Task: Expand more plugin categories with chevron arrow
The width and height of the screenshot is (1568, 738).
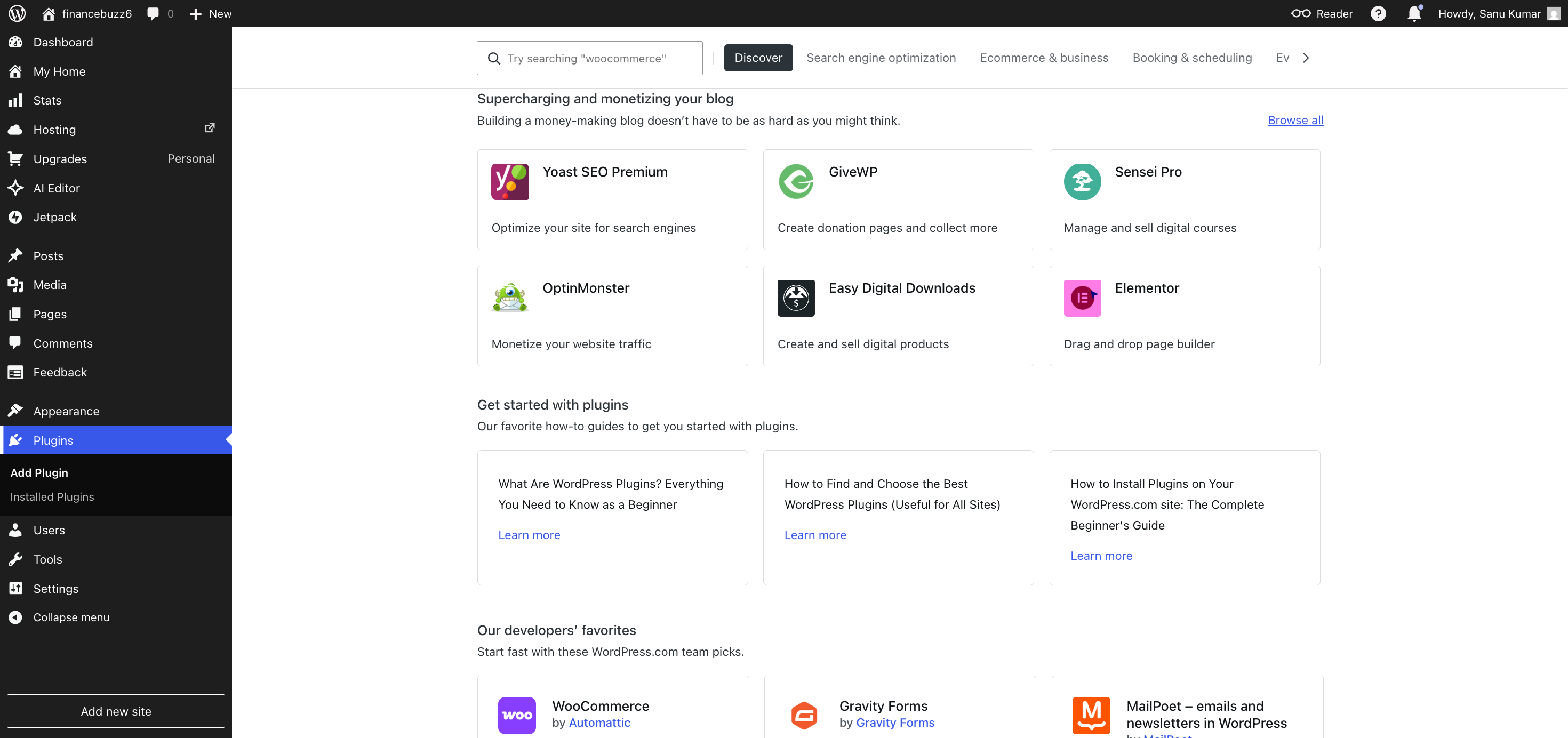Action: [x=1306, y=58]
